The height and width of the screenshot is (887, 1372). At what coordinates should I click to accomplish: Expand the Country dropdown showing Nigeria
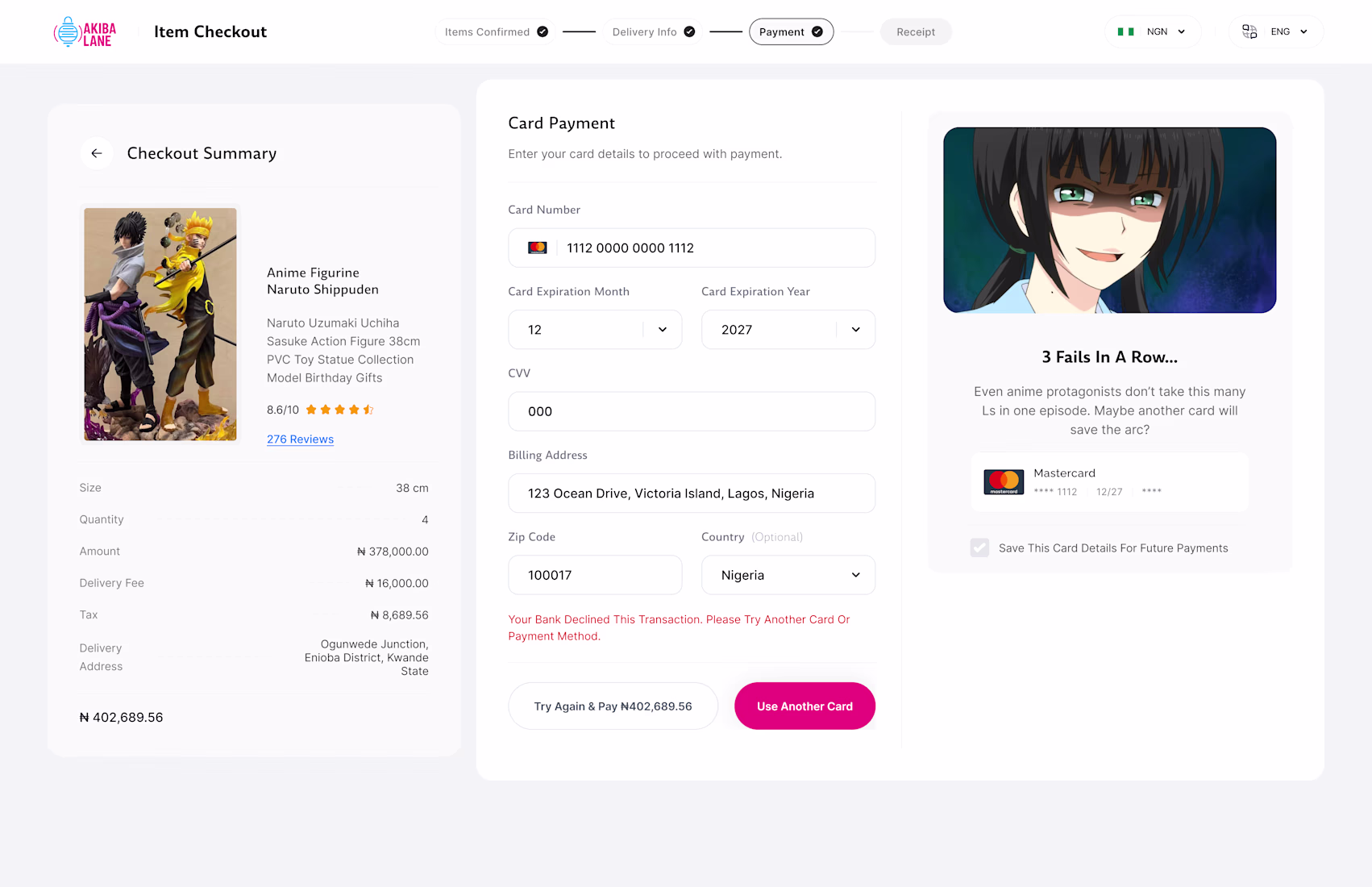[x=788, y=575]
